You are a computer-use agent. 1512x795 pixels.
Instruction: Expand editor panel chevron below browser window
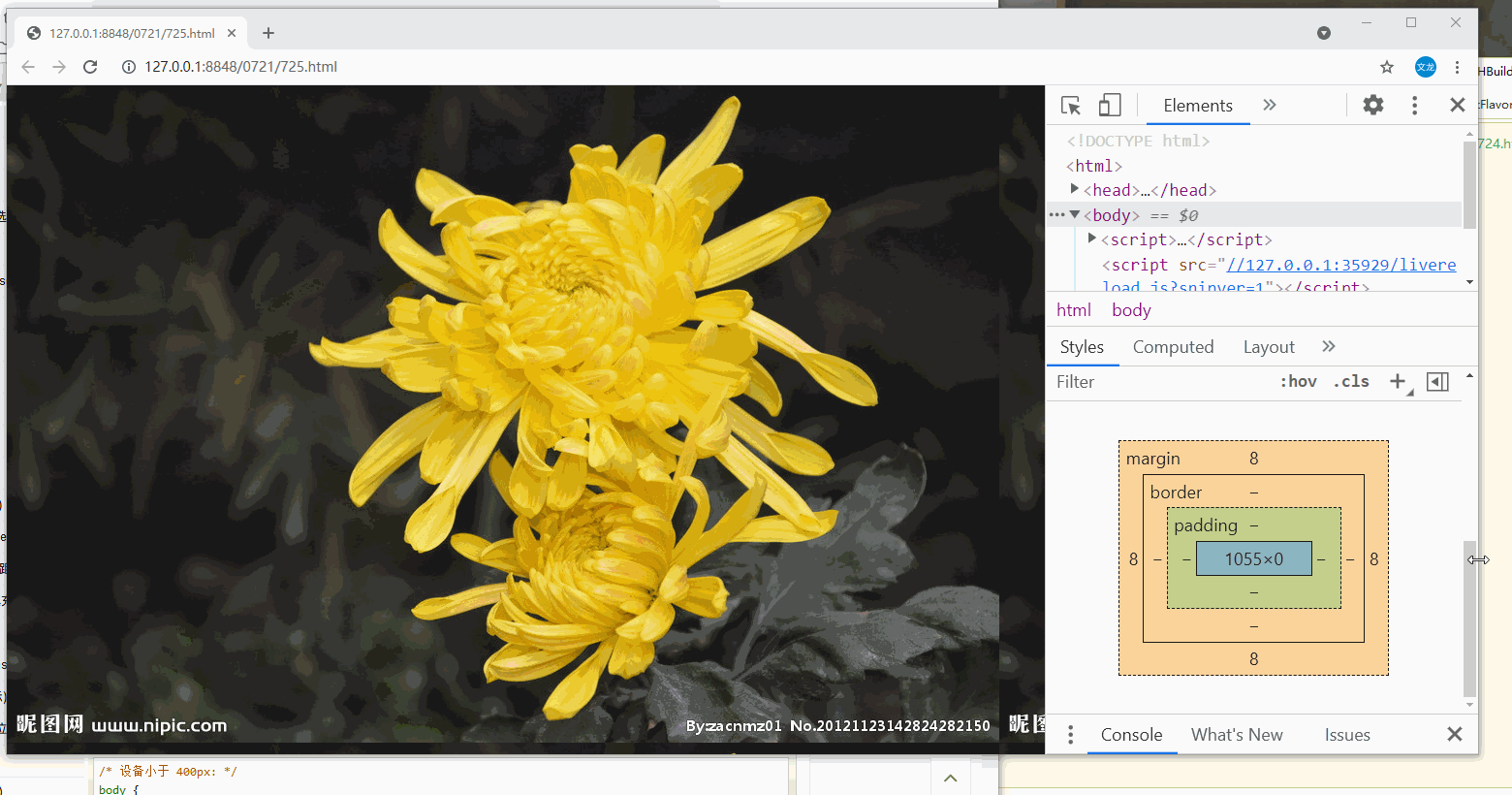pos(951,778)
